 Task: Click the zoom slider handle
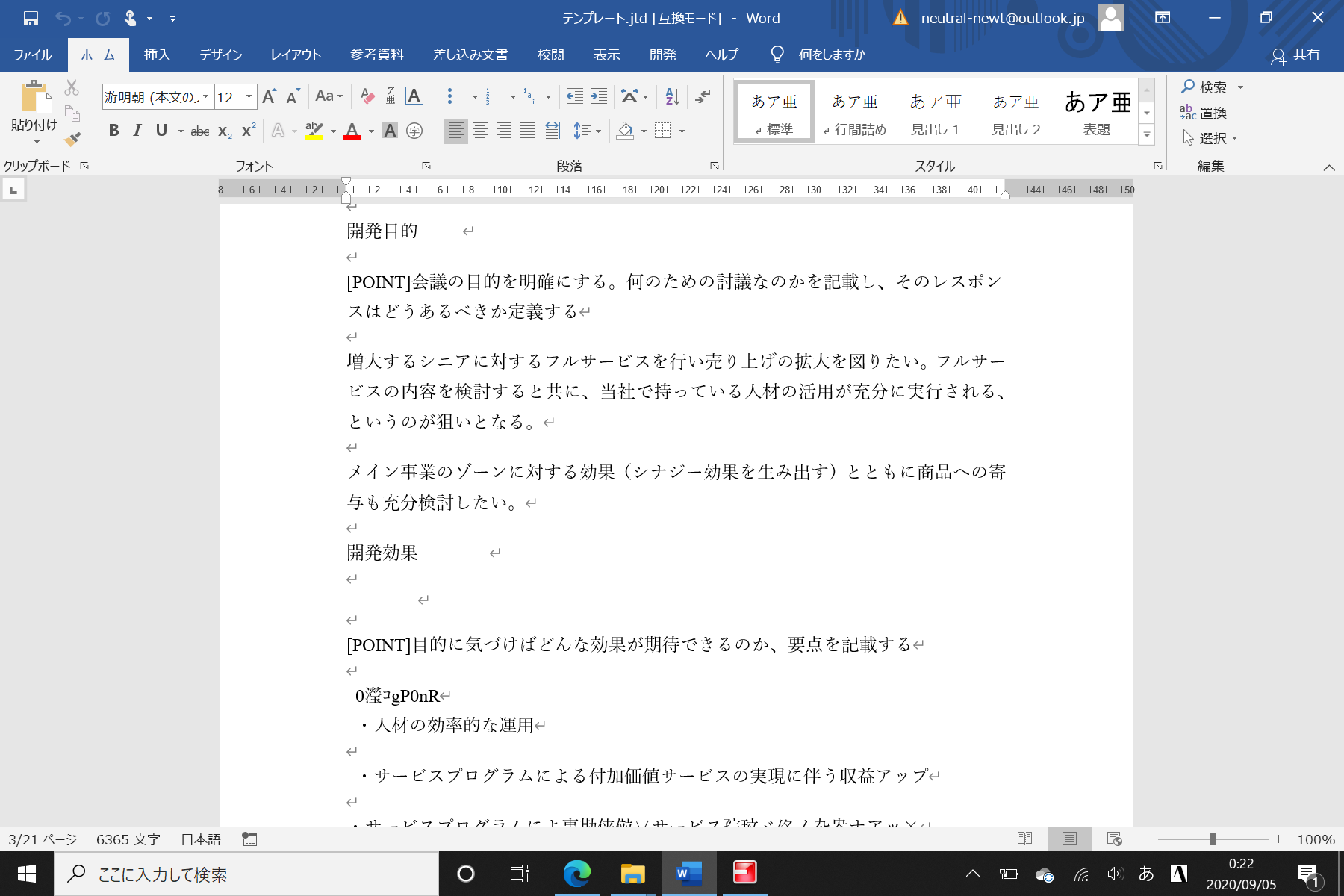coord(1213,839)
